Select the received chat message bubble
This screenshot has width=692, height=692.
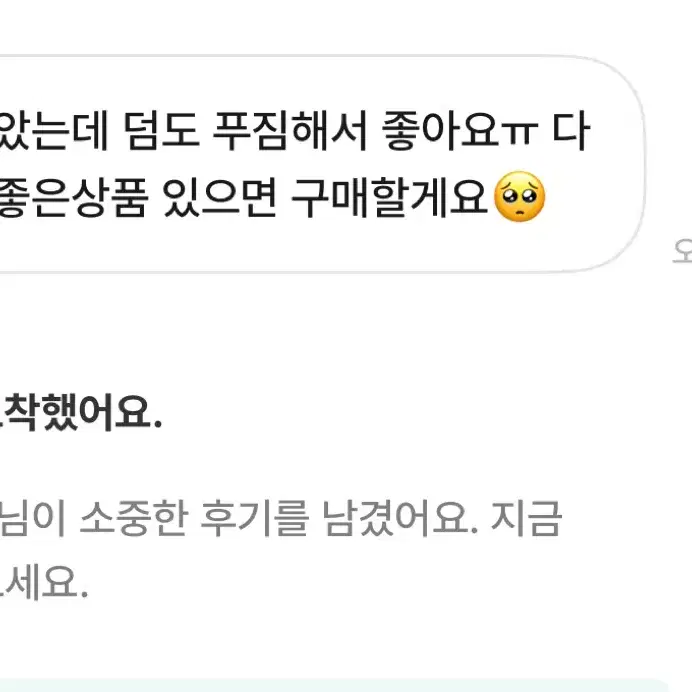[322, 164]
